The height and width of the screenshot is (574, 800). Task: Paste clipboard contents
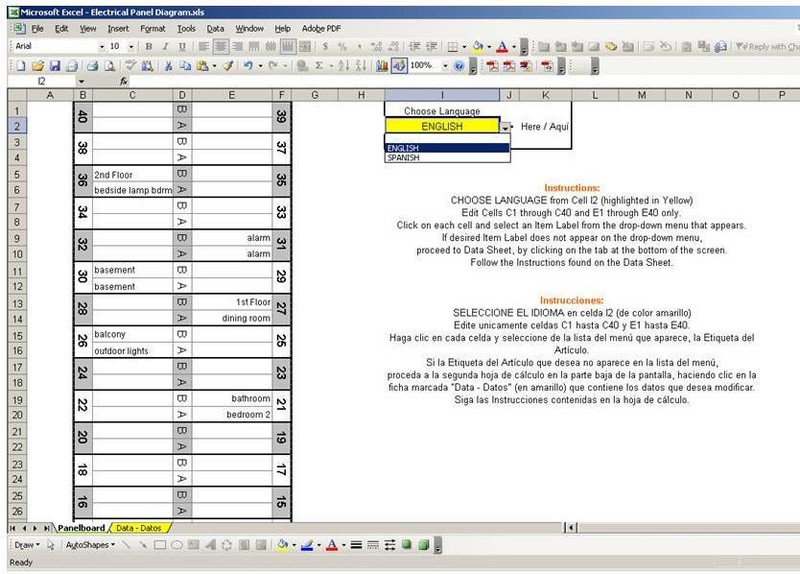click(203, 66)
